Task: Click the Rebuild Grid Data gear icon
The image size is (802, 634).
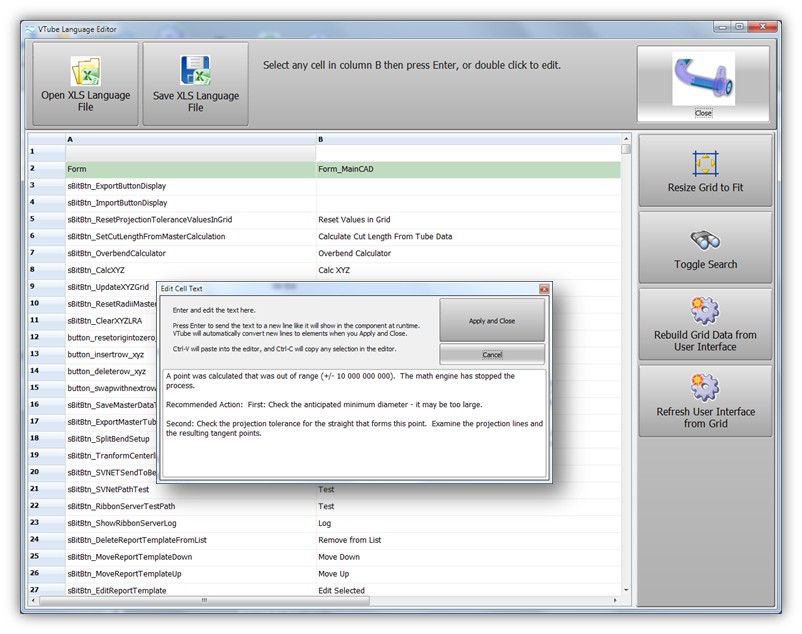Action: (x=705, y=310)
